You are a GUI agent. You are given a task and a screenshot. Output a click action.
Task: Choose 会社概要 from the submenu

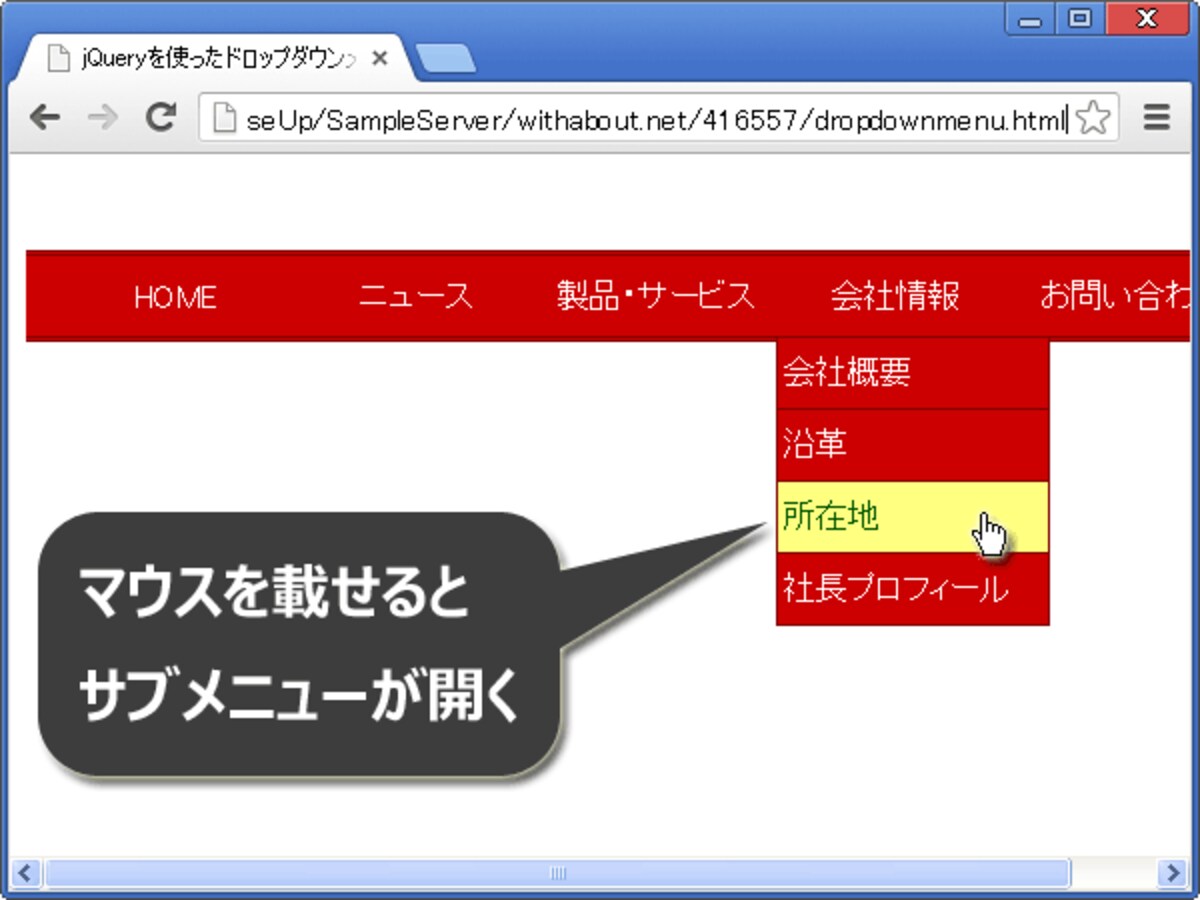pyautogui.click(x=913, y=374)
